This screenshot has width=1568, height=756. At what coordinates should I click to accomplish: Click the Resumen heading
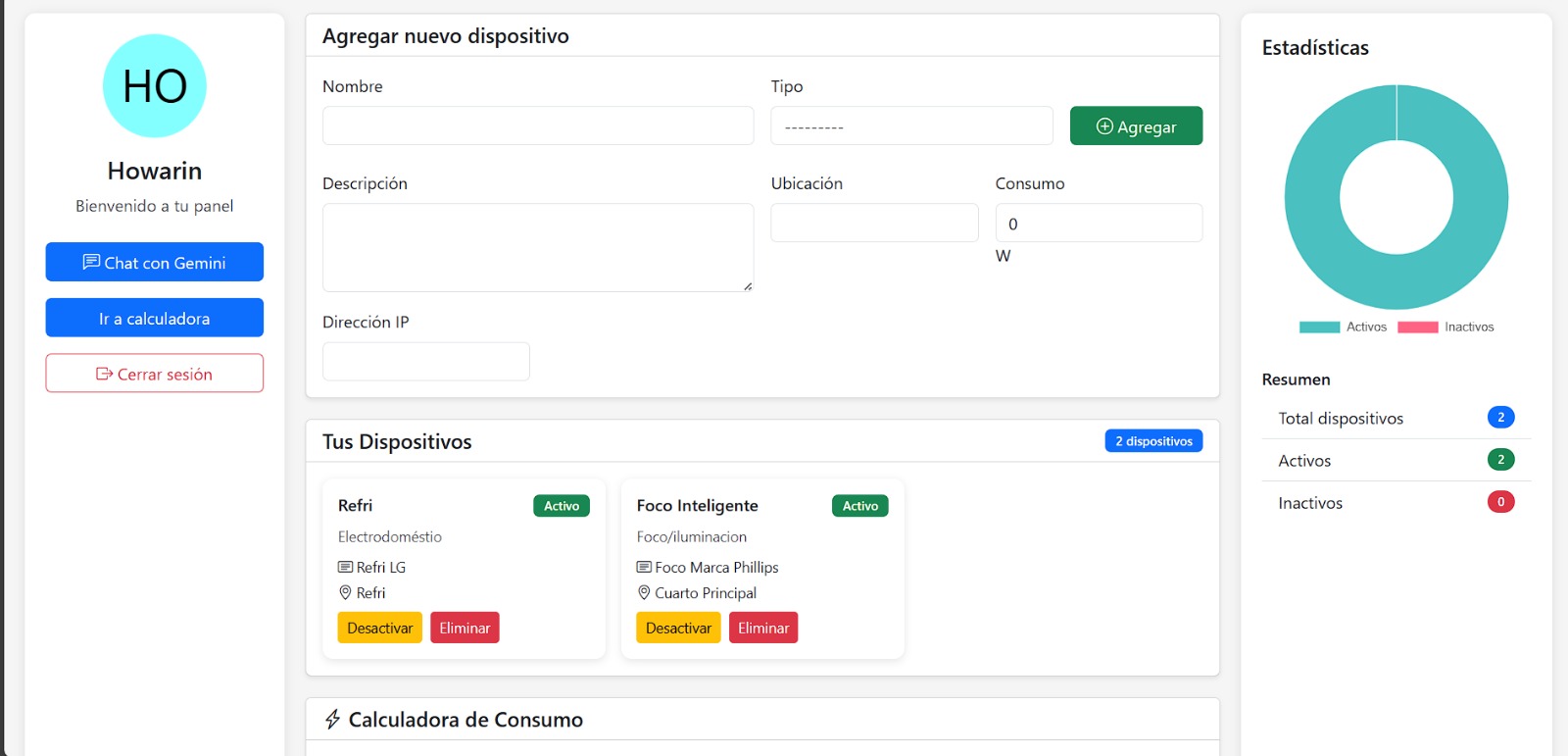1296,379
